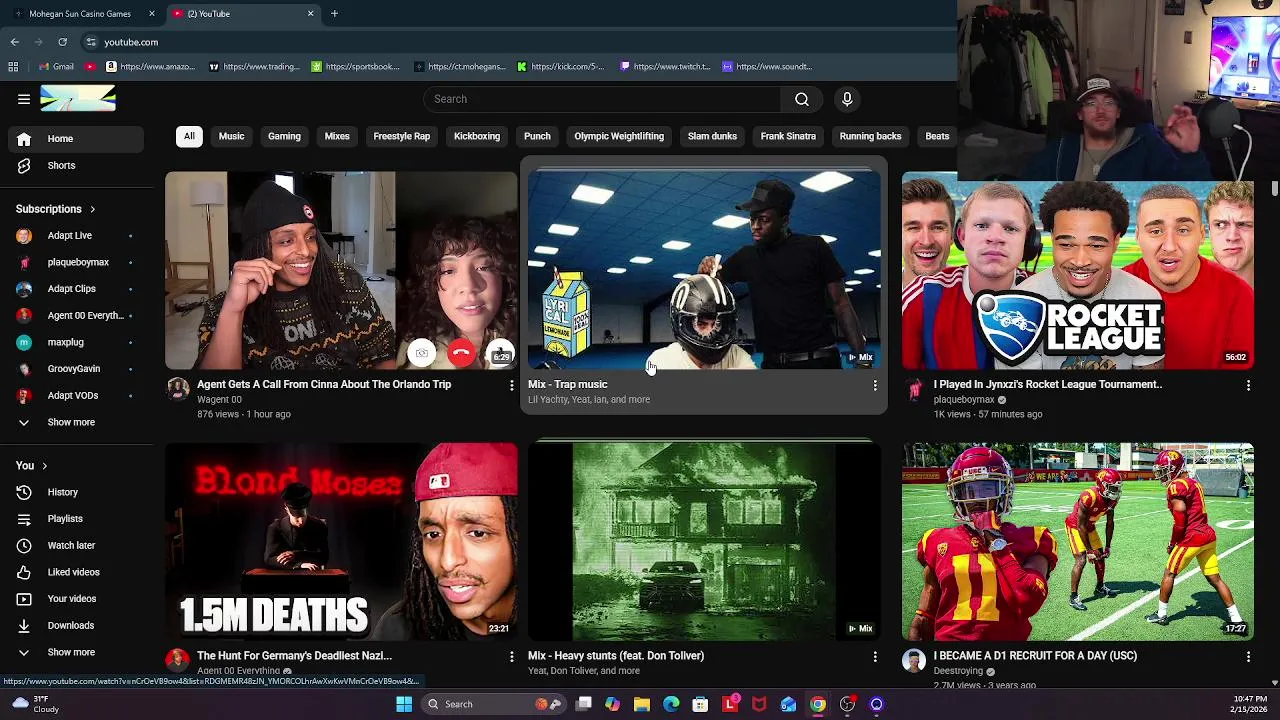Open Windows Start menu
Screen dimensions: 1280x720
click(x=404, y=704)
